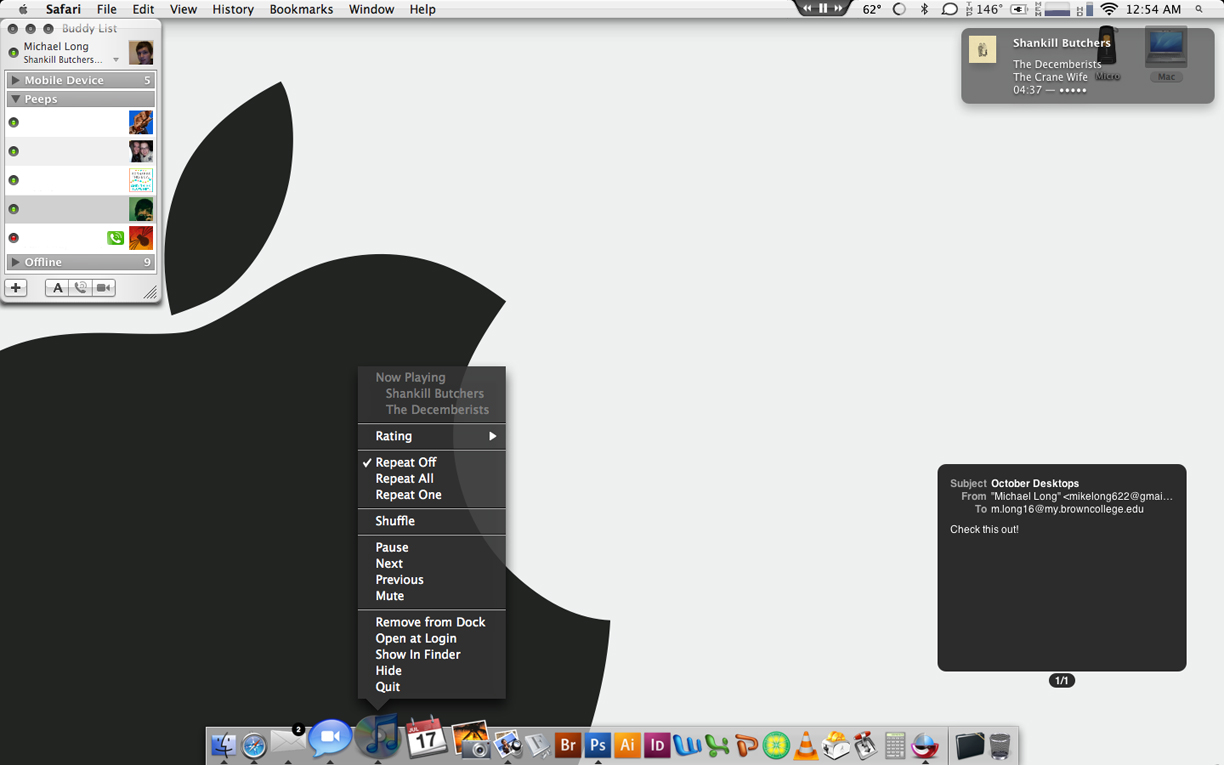
Task: Open the Window menu
Action: [371, 9]
